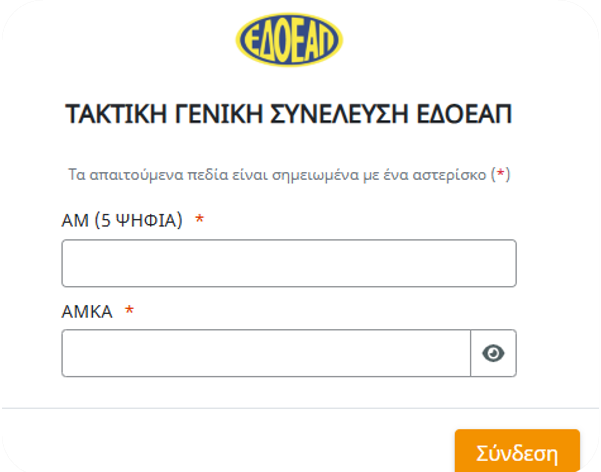Focus the five-digit member number text box
601x472 pixels.
pyautogui.click(x=289, y=263)
